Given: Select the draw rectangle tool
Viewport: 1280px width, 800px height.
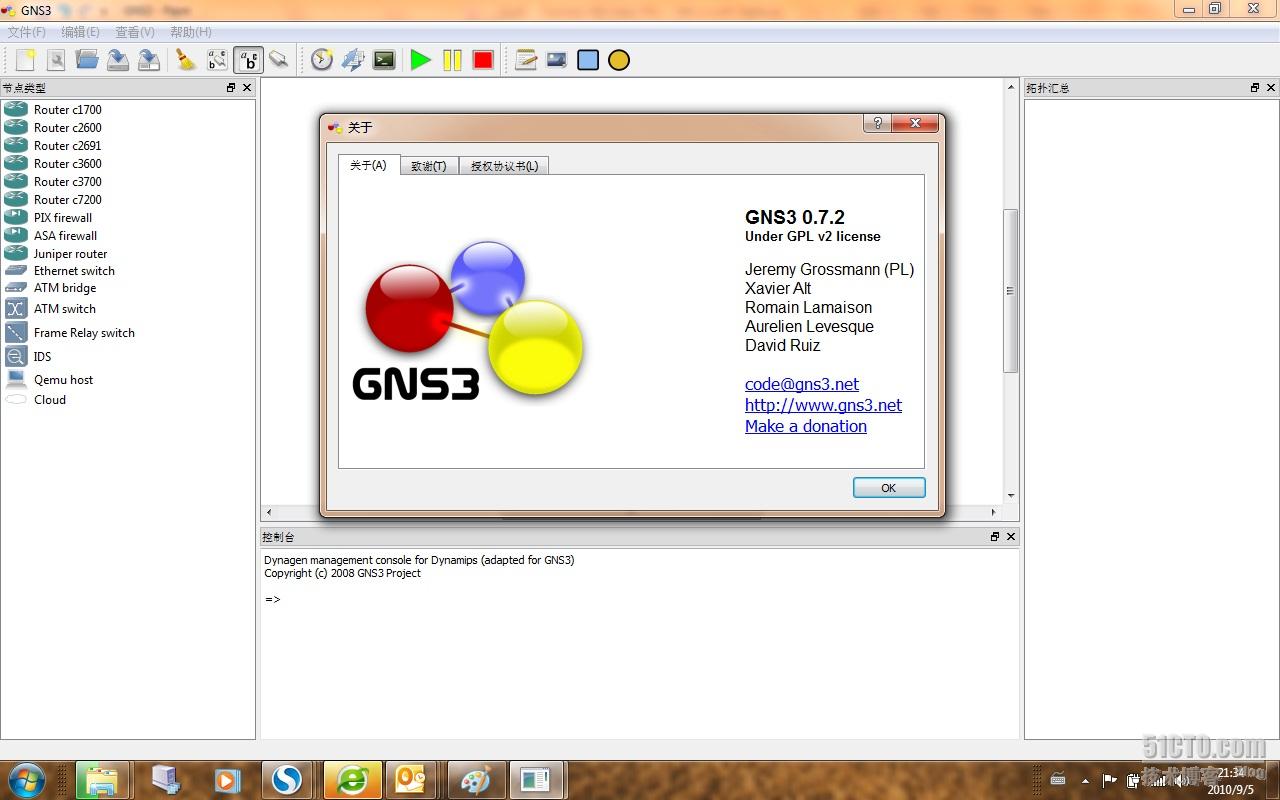Looking at the screenshot, I should [x=588, y=60].
